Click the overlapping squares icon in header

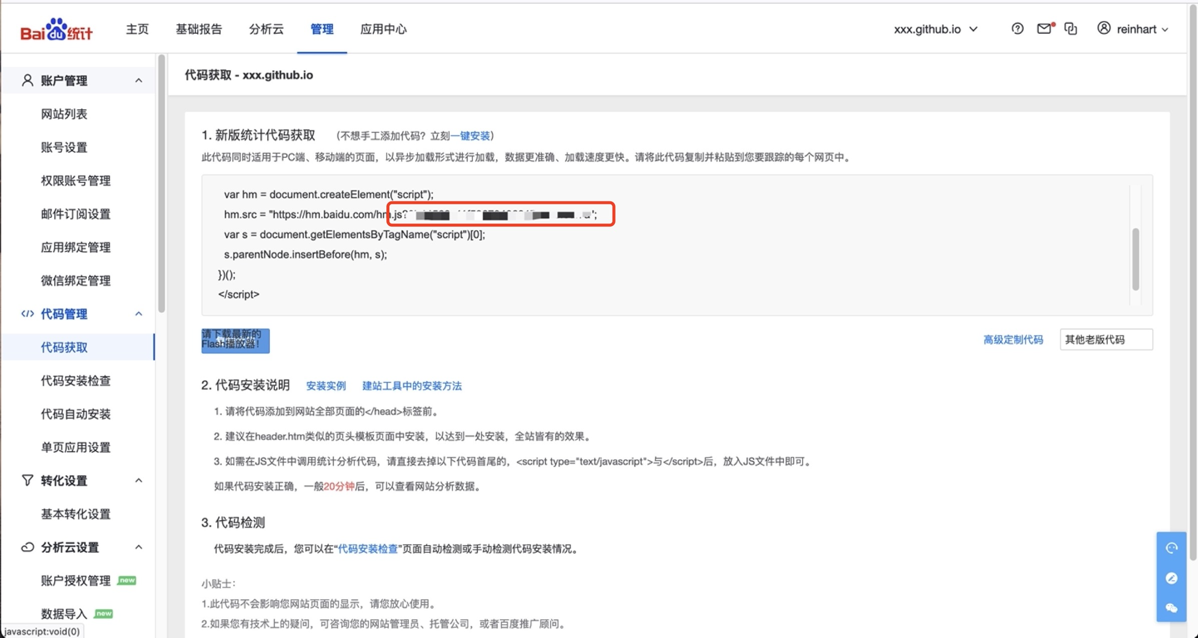point(1071,29)
